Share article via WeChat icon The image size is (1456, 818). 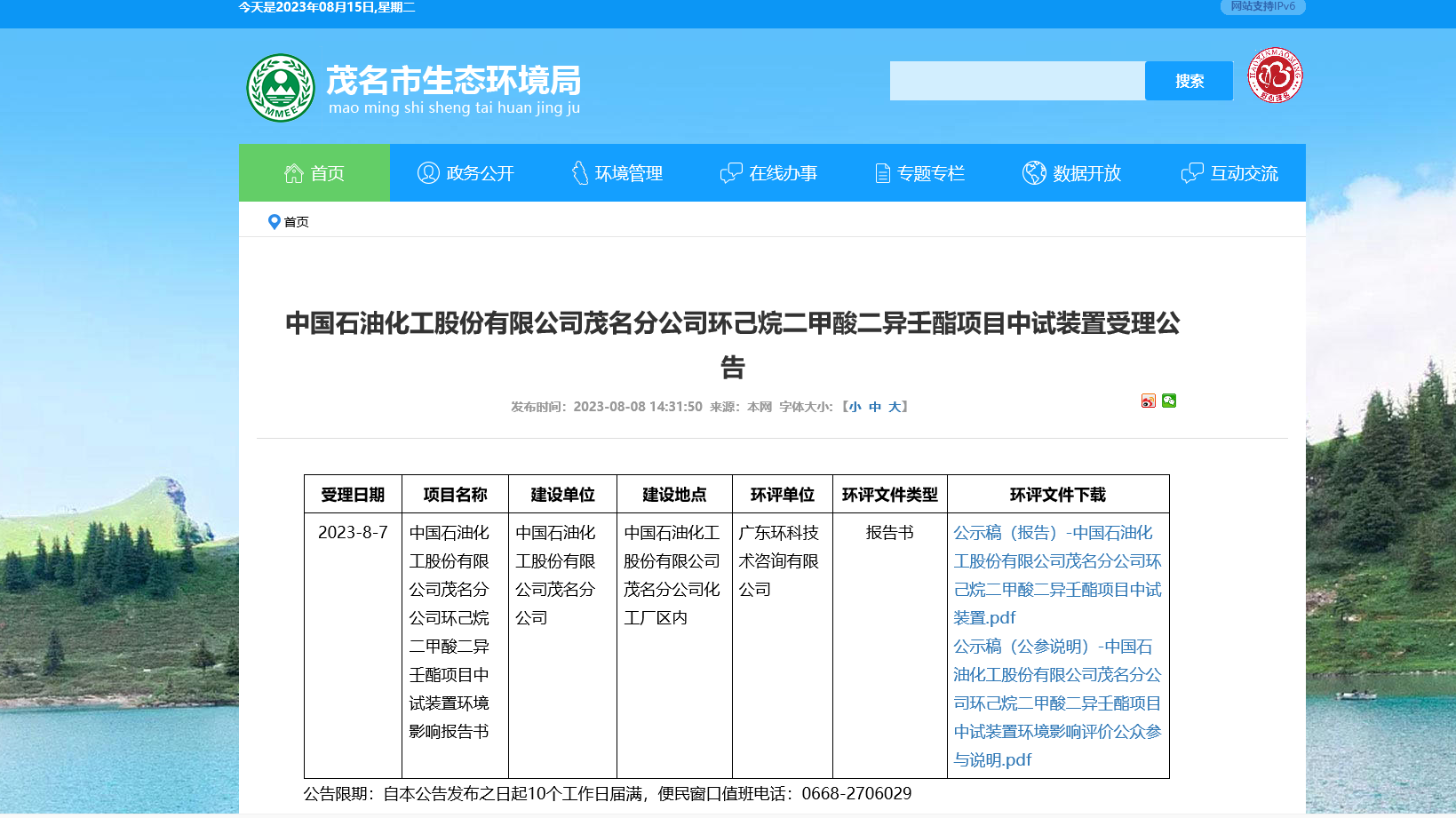click(1169, 401)
